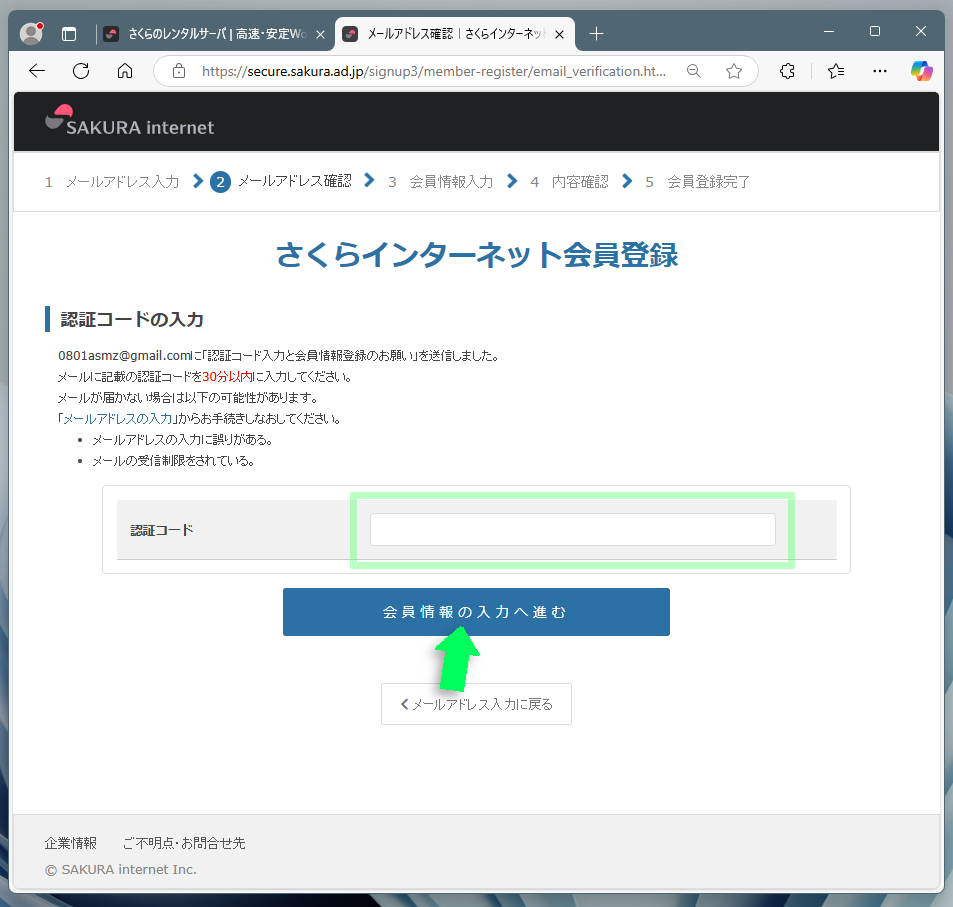Image resolution: width=953 pixels, height=907 pixels.
Task: Switch to さくらのレンタルサーバ tab
Action: [x=207, y=34]
